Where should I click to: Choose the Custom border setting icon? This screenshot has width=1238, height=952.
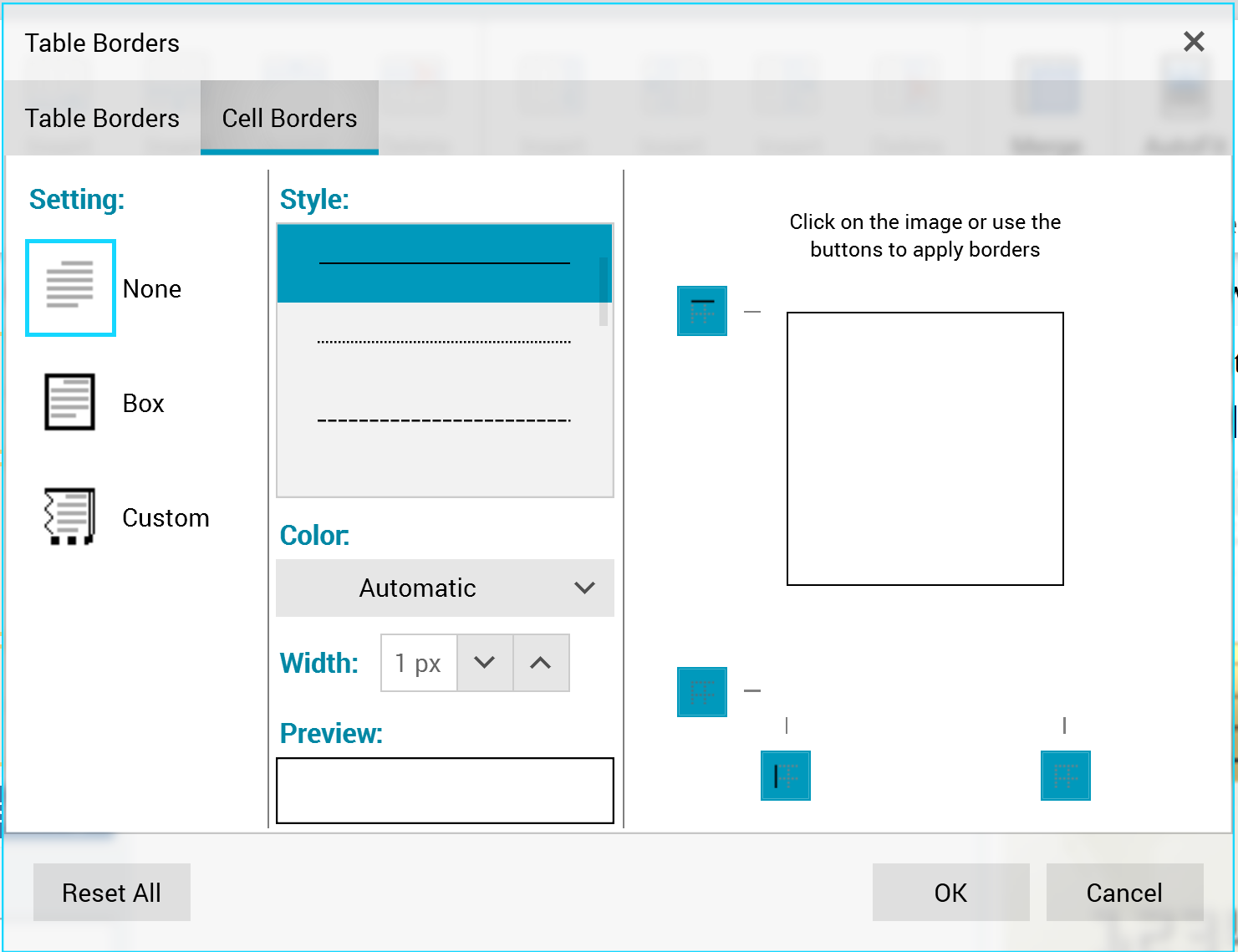pos(69,517)
